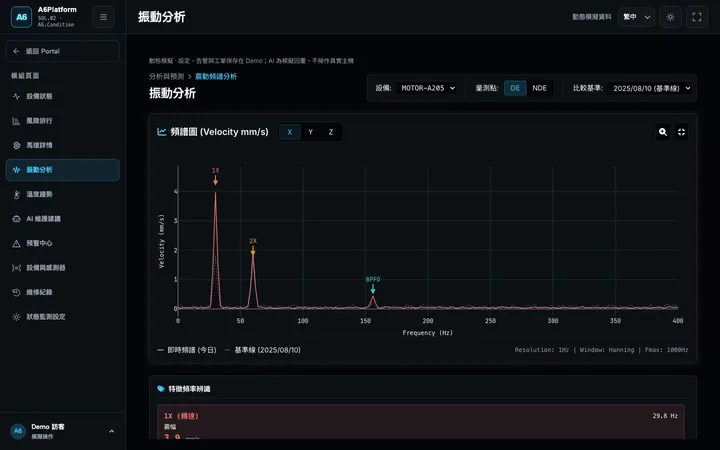Select the X axis spectrum

click(x=290, y=132)
